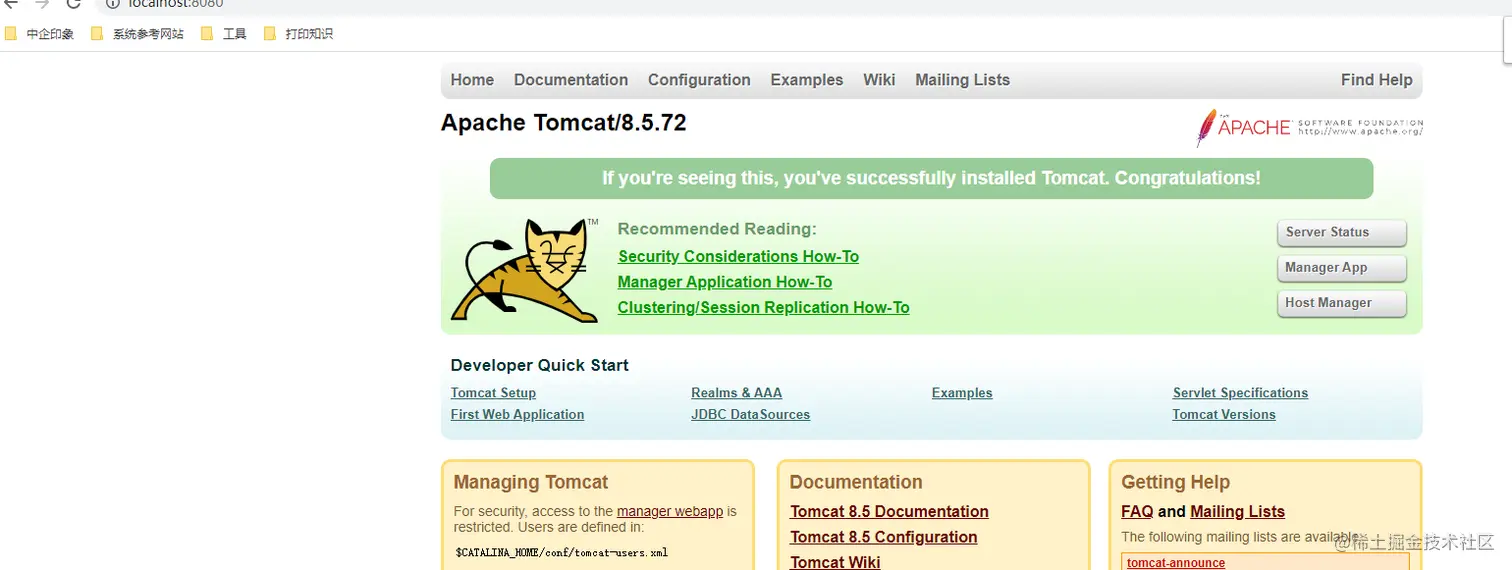The height and width of the screenshot is (570, 1512).
Task: Open Clustering/Session Replication How-To link
Action: click(x=763, y=308)
